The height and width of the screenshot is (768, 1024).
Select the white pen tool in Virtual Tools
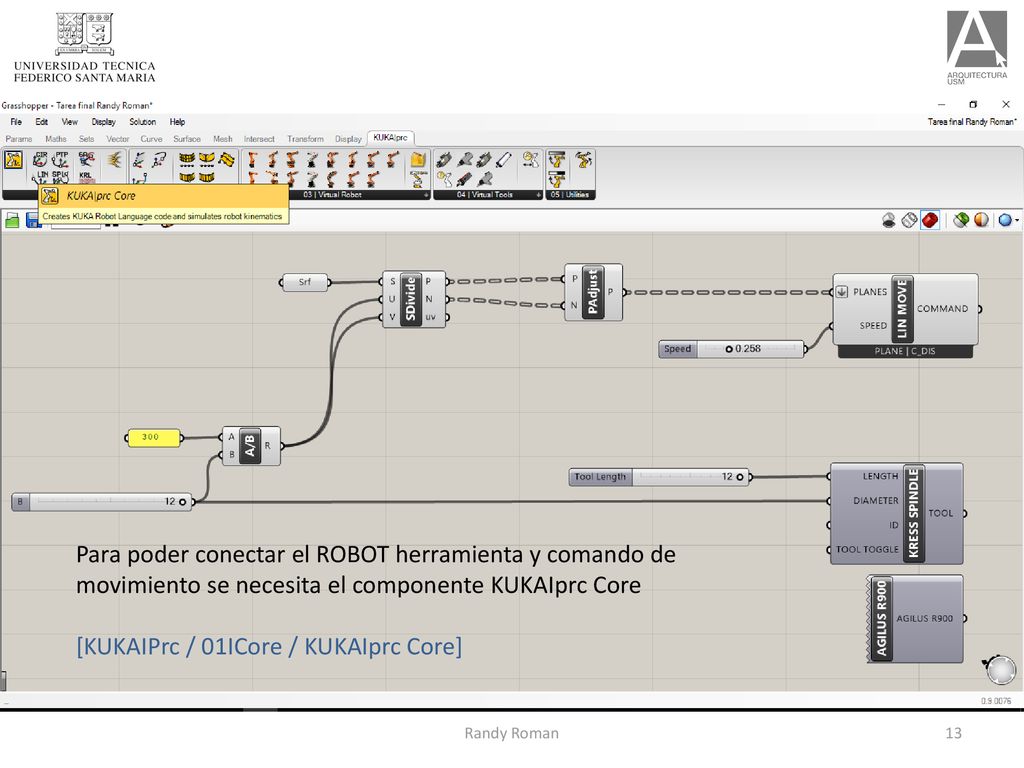click(x=504, y=159)
